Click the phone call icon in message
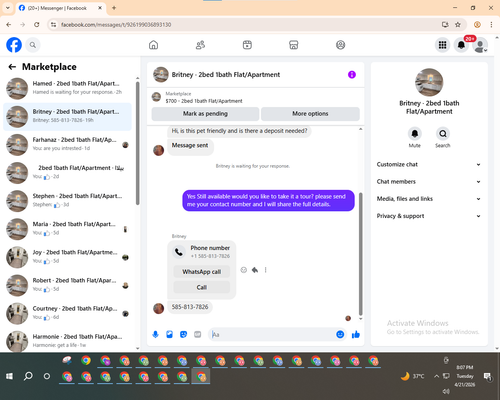Screen dimensions: 500x400 (179, 252)
